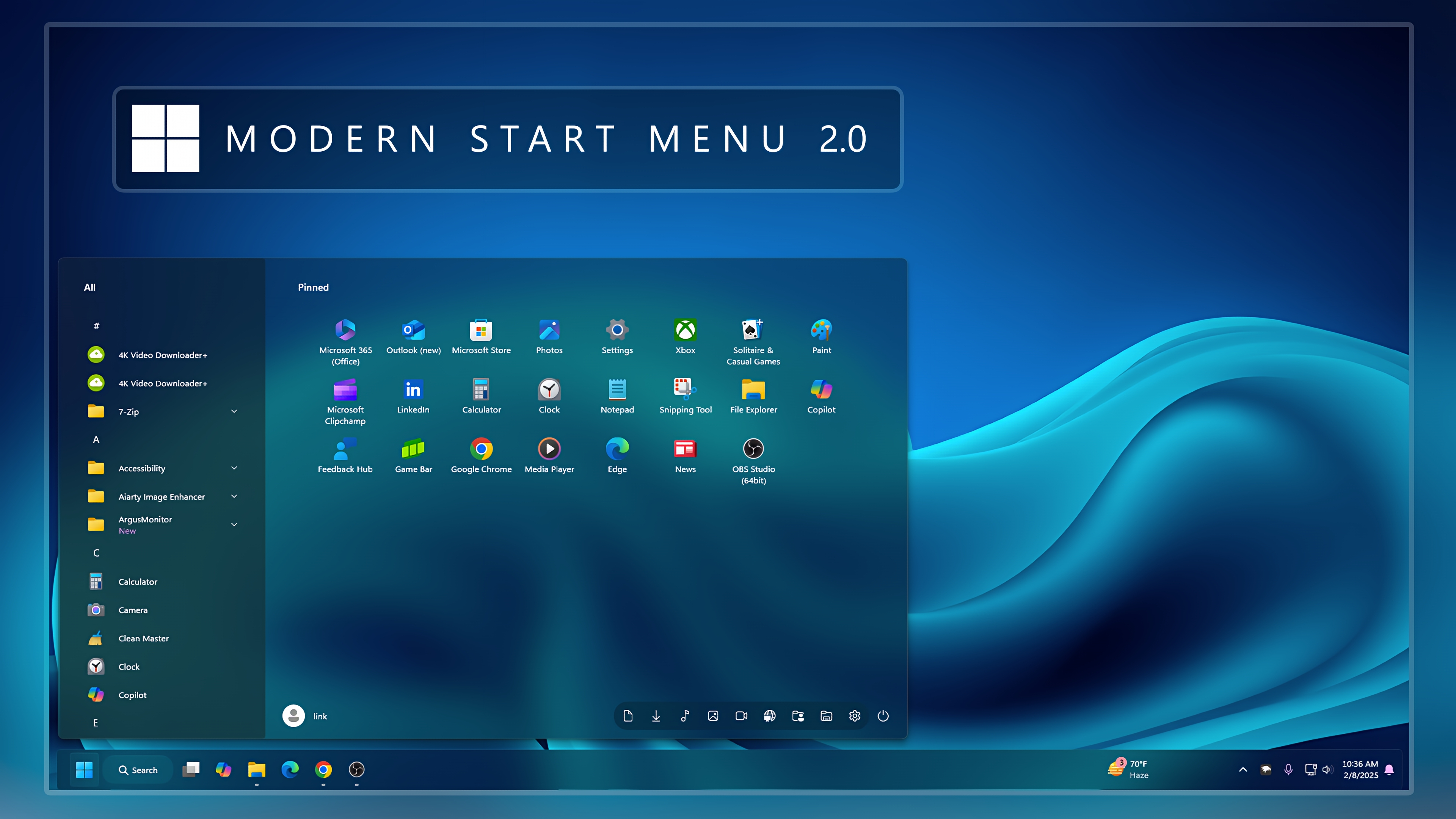Viewport: 1456px width, 819px height.
Task: Toggle the Accessibility folder open
Action: click(x=234, y=468)
